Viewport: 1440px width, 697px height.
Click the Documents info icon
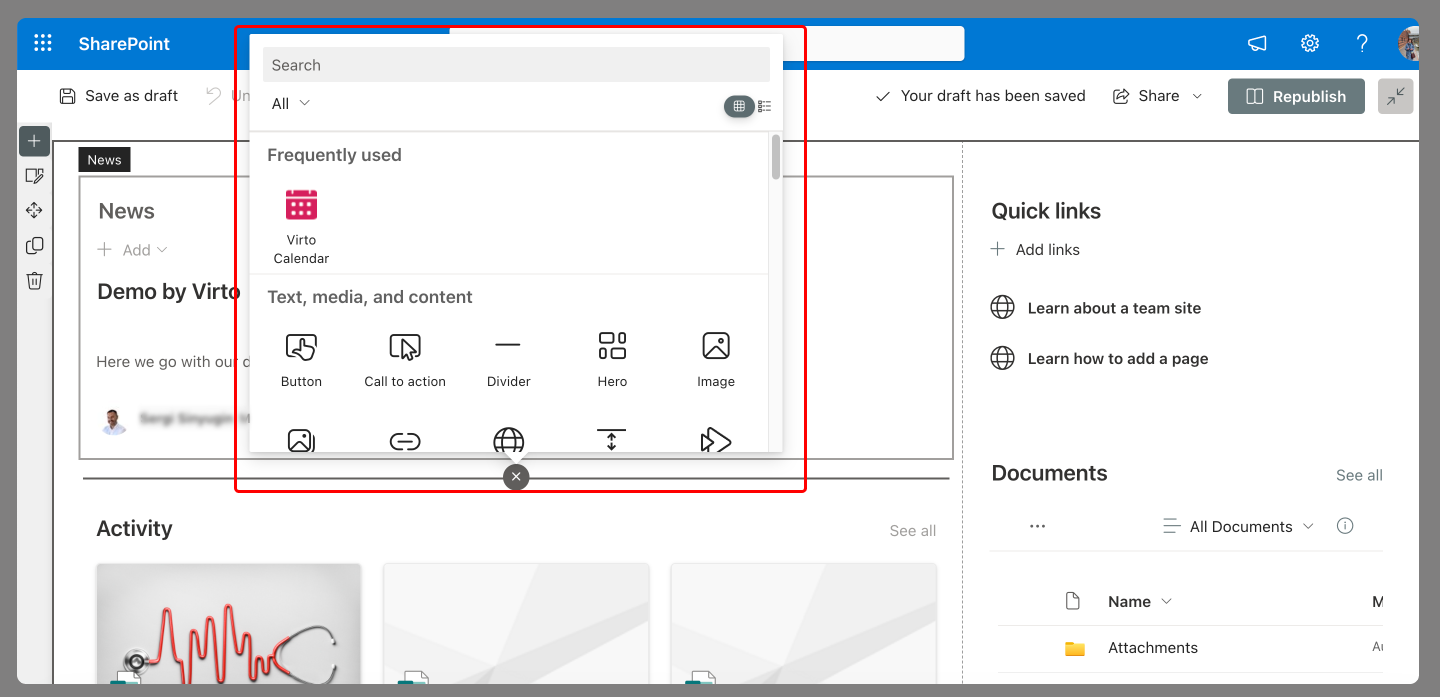point(1345,526)
